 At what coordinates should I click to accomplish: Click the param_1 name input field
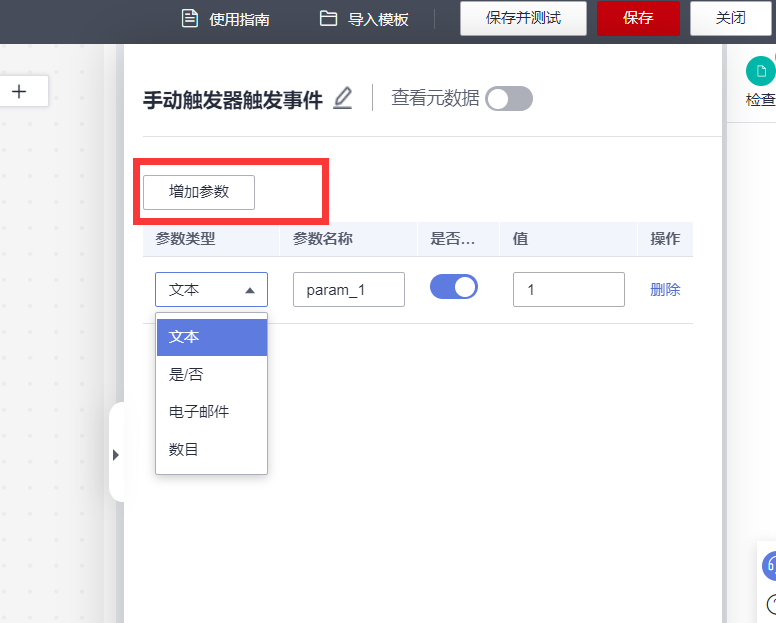349,289
